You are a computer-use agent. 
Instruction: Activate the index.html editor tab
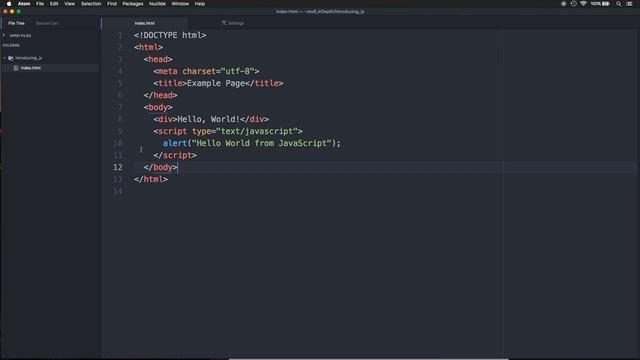click(144, 23)
